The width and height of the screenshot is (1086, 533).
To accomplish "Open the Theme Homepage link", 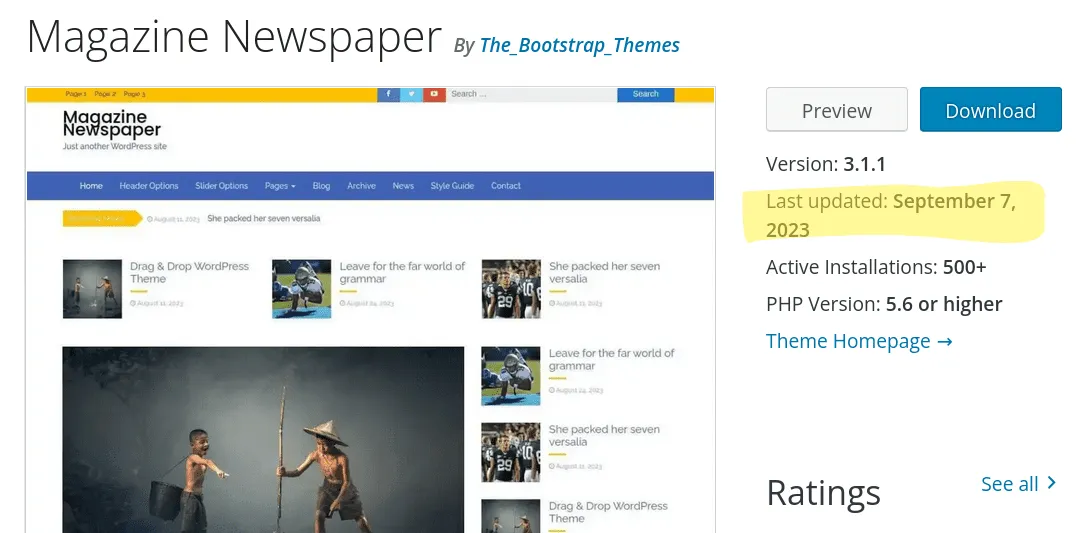I will [x=859, y=341].
